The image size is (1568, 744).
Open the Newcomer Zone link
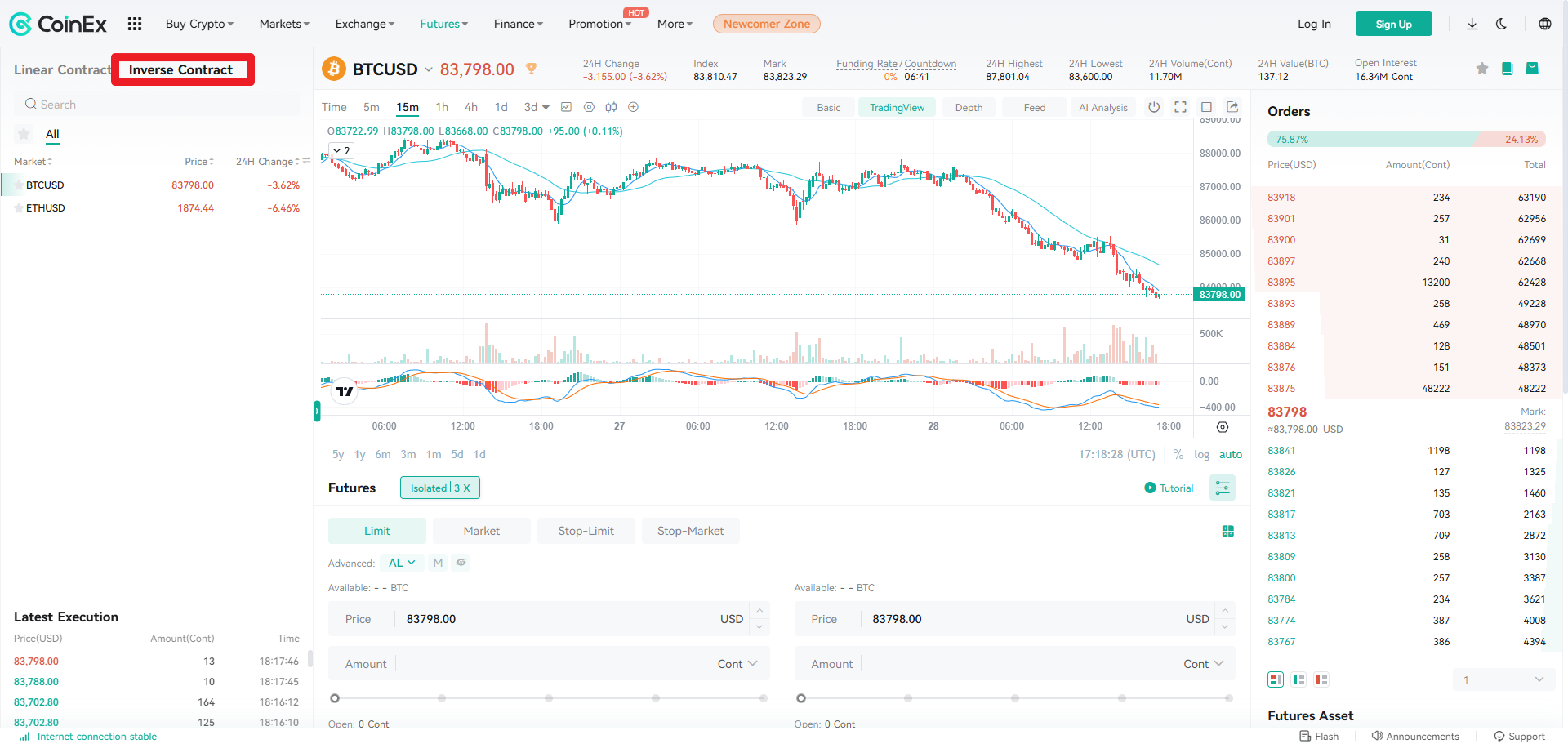pos(766,24)
